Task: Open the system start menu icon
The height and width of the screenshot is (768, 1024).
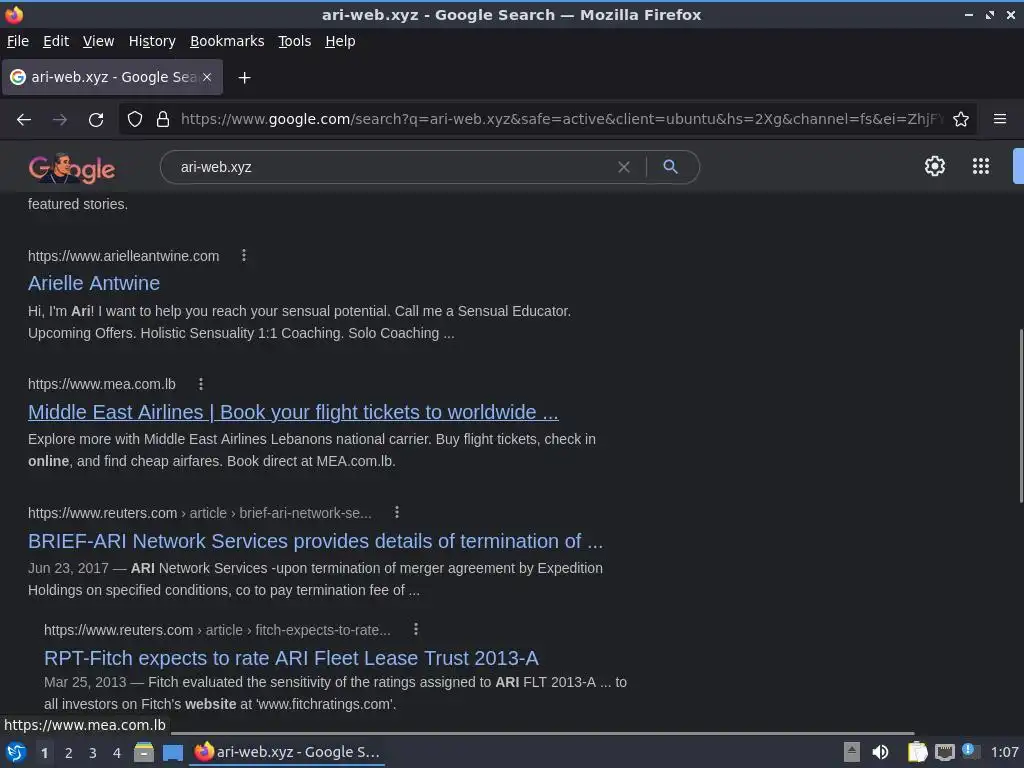Action: [16, 752]
